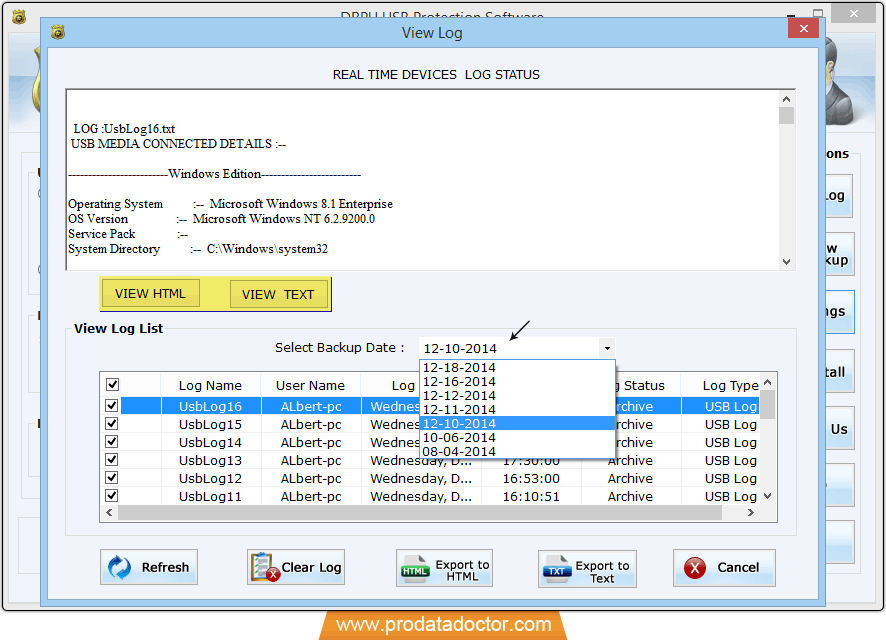Pick 12-12-2014 in the date dropdown
The width and height of the screenshot is (886, 640).
[460, 395]
